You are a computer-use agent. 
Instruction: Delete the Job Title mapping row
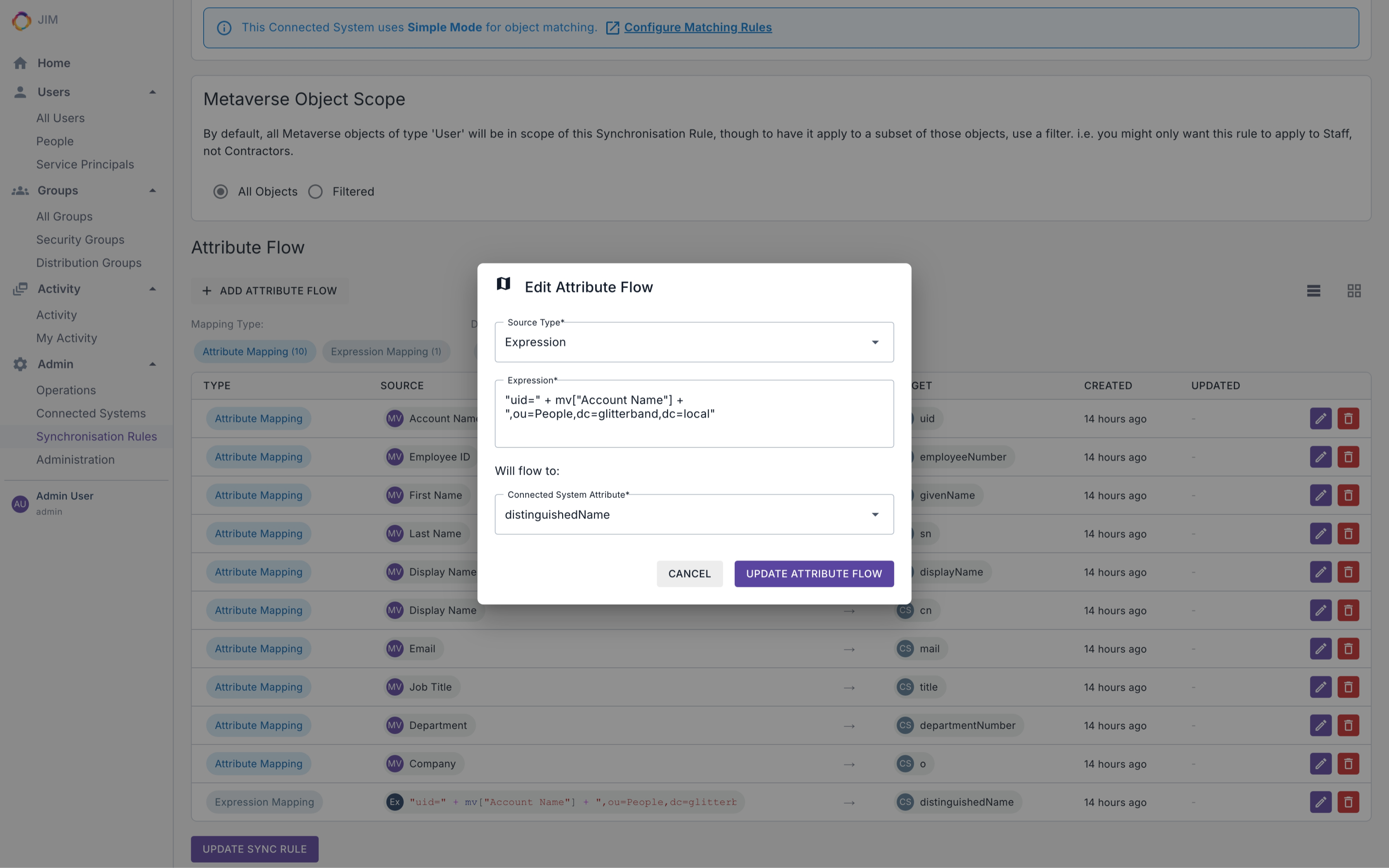(x=1348, y=687)
